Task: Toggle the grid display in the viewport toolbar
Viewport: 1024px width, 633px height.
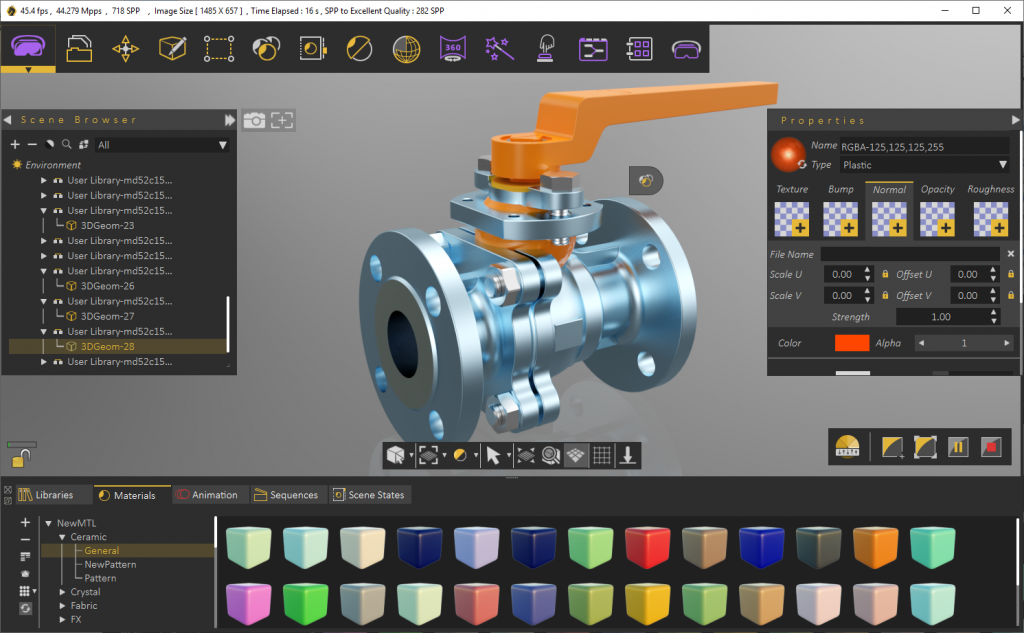Action: pos(601,455)
